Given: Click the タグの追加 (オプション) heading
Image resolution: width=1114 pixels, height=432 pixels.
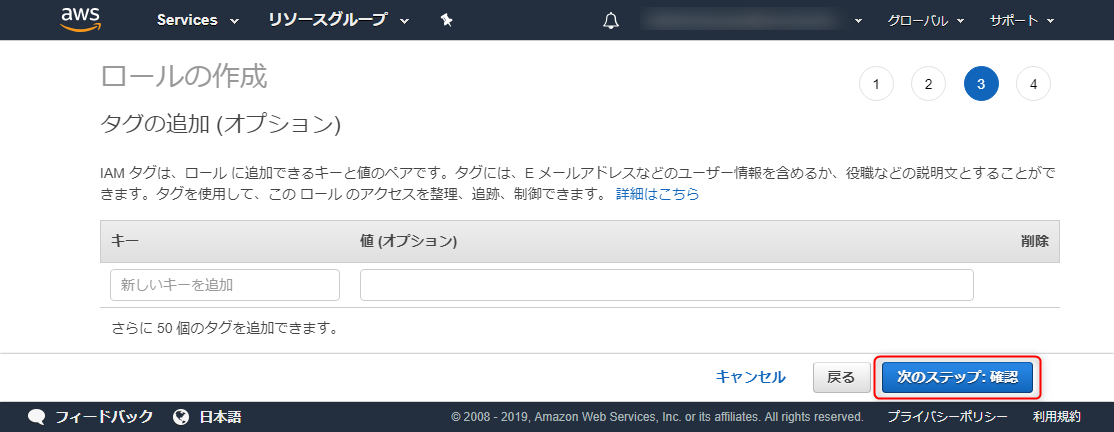Looking at the screenshot, I should tap(221, 125).
